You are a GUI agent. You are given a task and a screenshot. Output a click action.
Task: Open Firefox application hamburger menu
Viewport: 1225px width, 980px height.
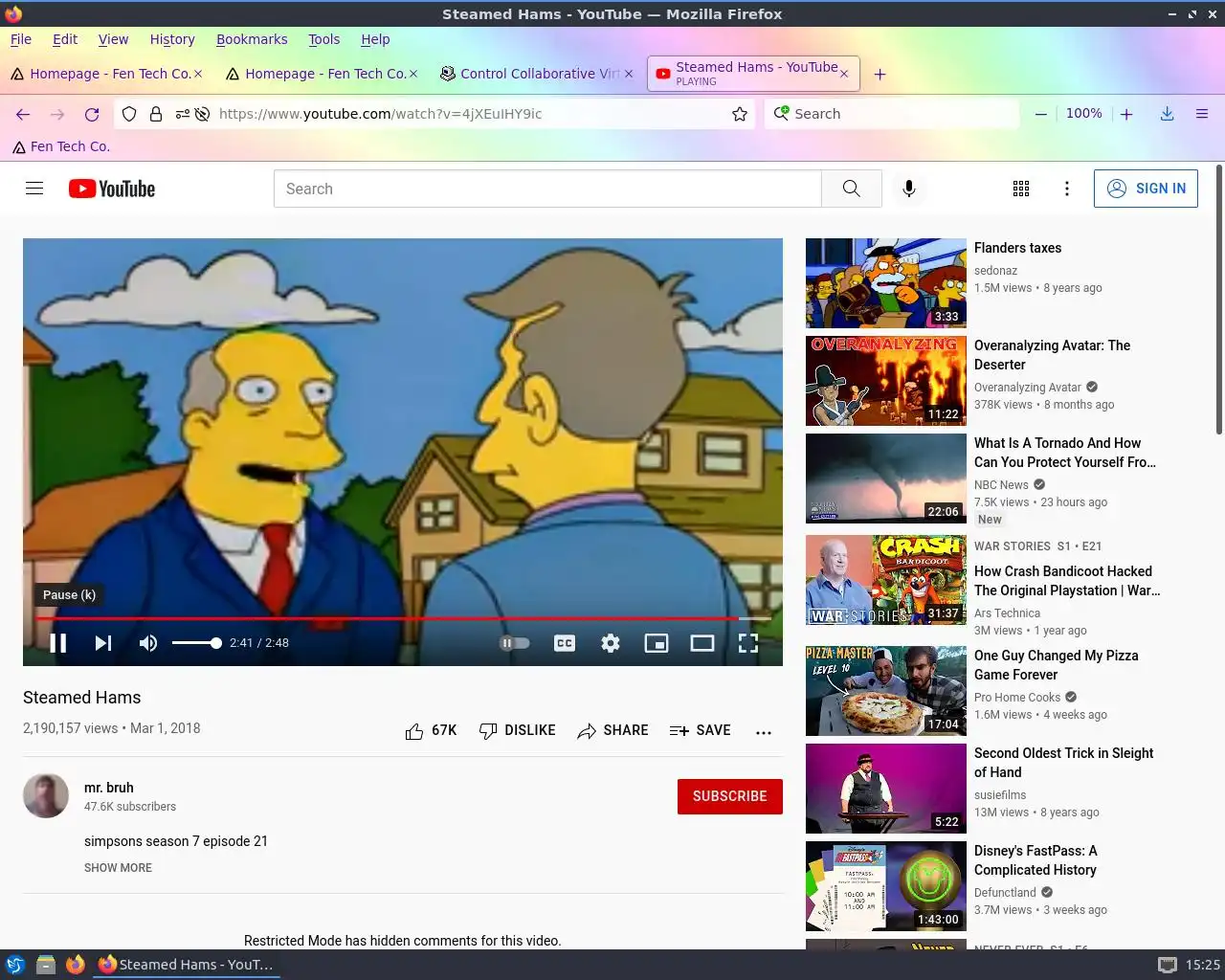pos(1202,114)
